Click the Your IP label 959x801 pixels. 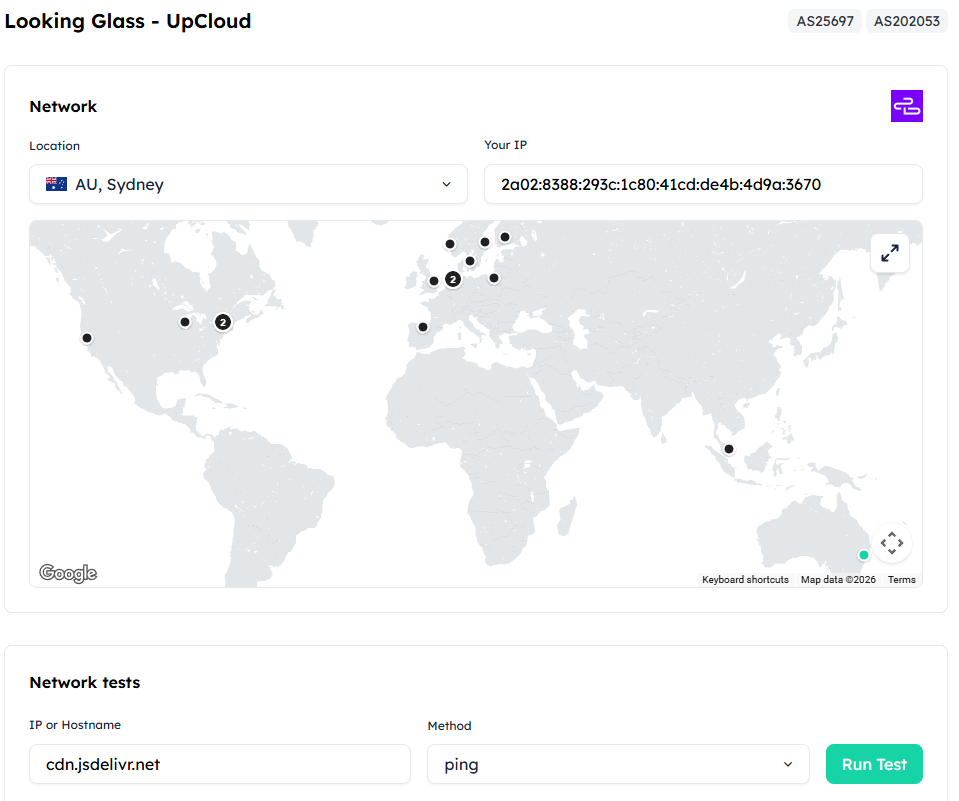[x=505, y=145]
